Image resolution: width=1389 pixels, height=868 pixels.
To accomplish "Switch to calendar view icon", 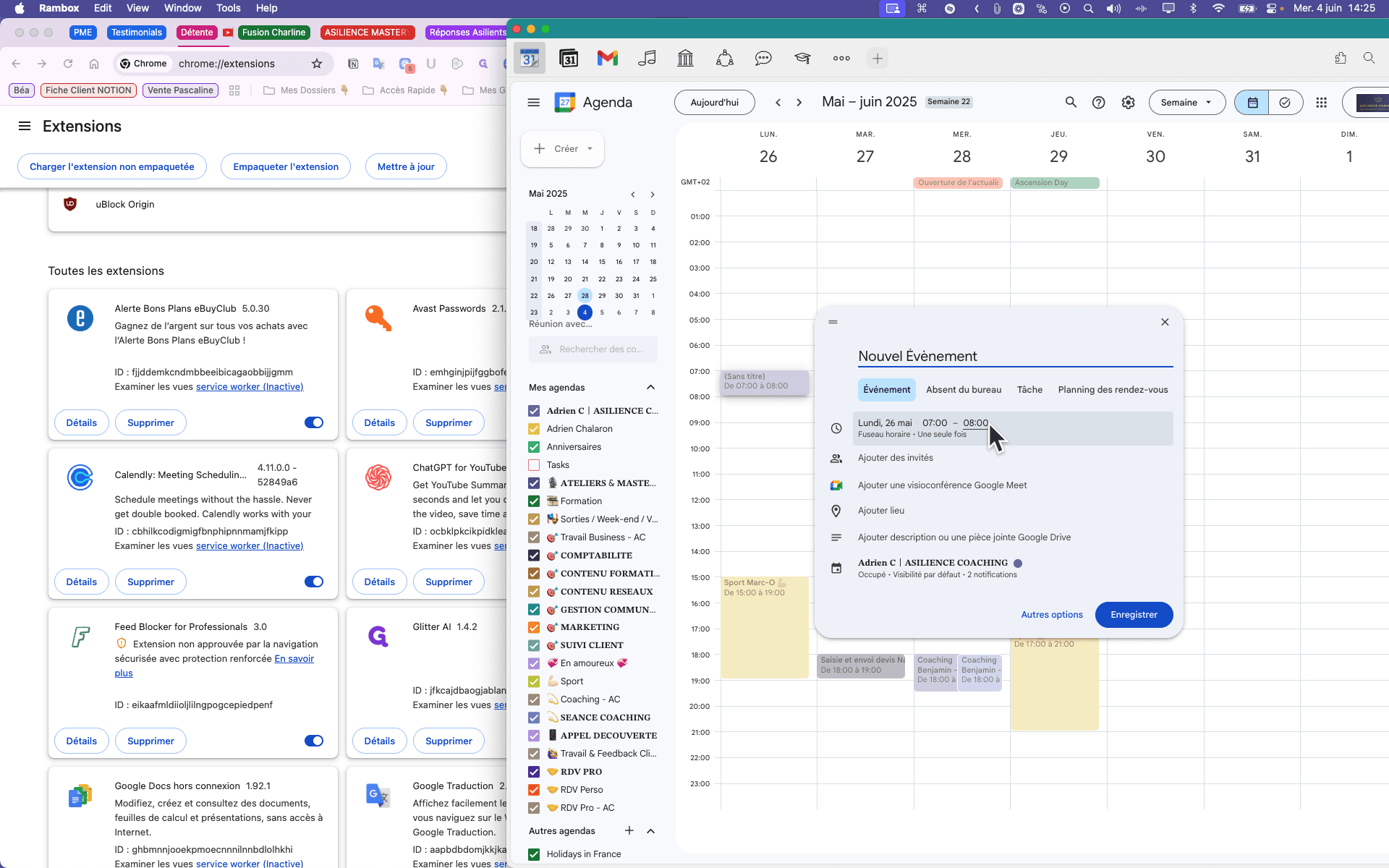I will click(1252, 103).
